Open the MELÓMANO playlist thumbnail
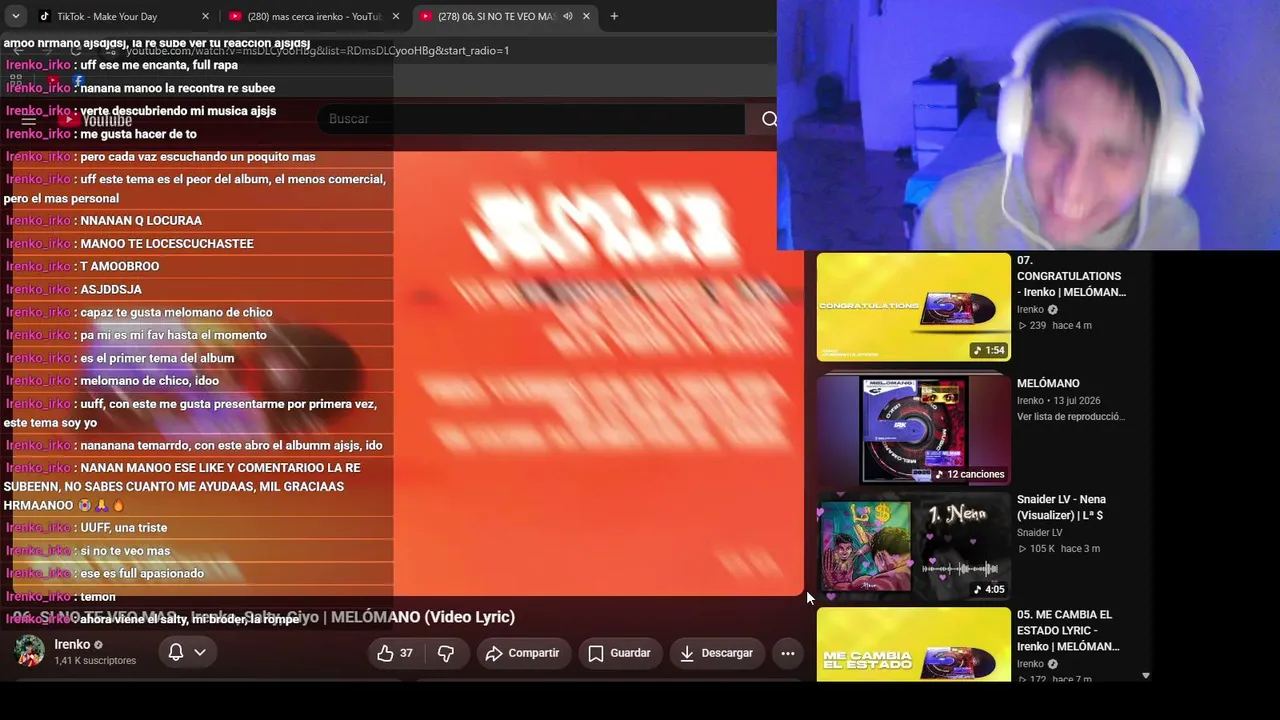Image resolution: width=1280 pixels, height=720 pixels. (914, 430)
